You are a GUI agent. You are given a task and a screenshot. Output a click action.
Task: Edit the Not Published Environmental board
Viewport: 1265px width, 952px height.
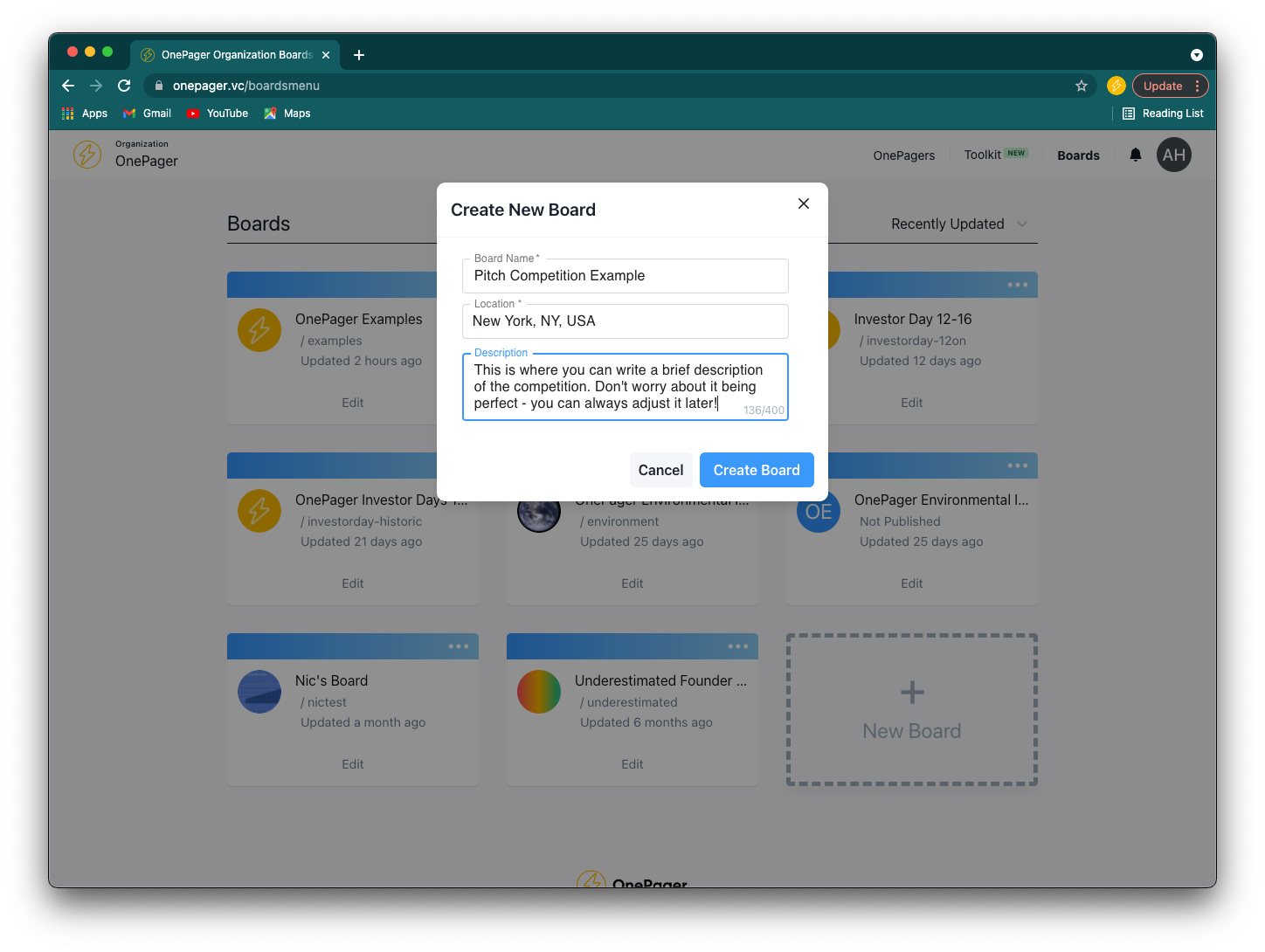click(912, 583)
